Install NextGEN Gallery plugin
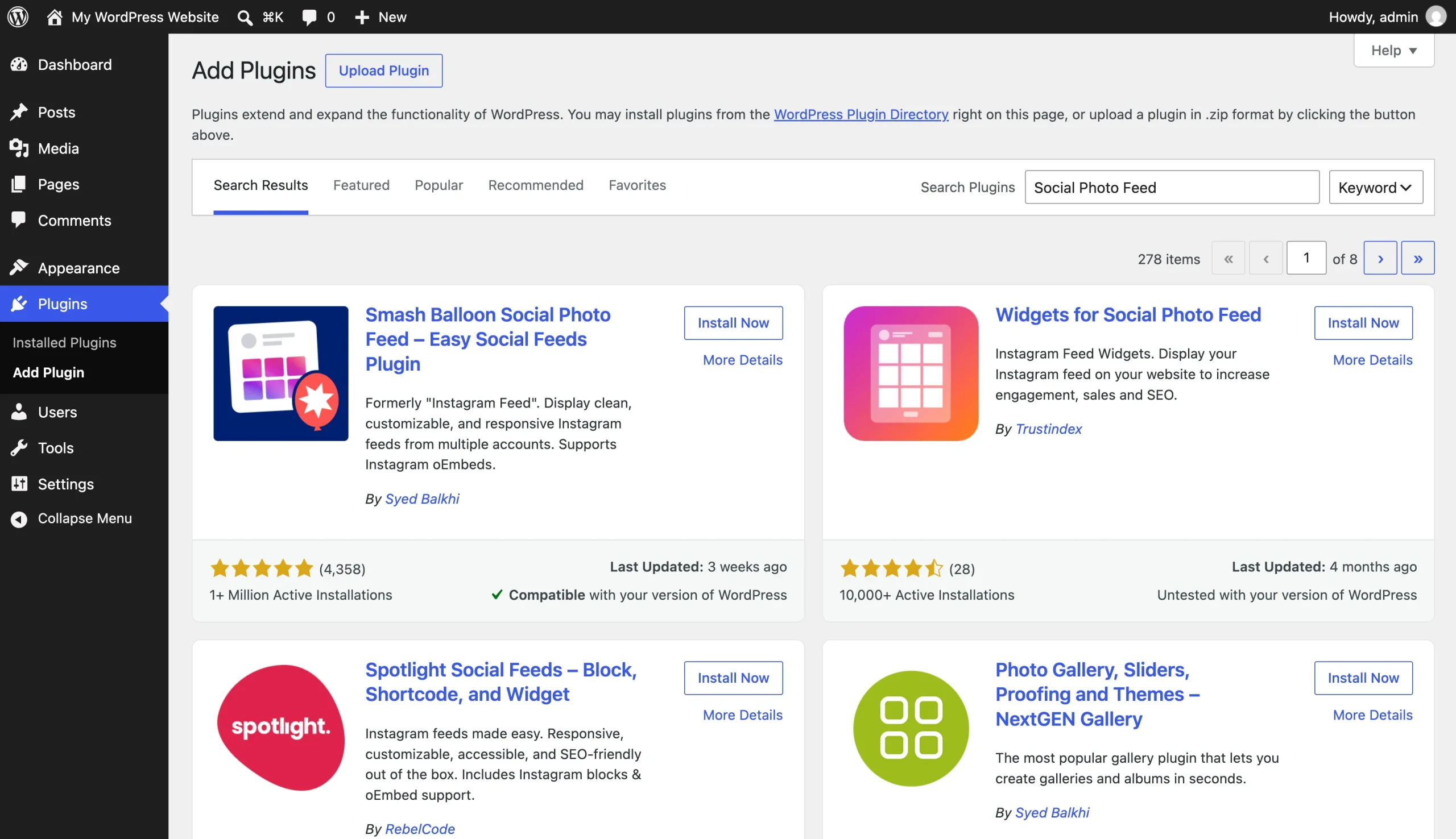Viewport: 1456px width, 839px height. pyautogui.click(x=1363, y=678)
